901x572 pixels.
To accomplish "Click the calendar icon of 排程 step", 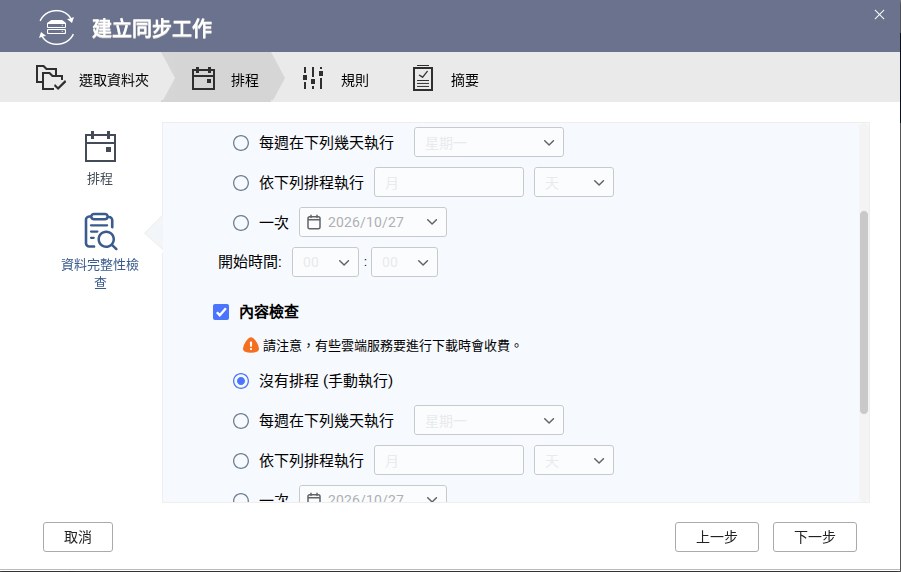I will click(x=203, y=78).
